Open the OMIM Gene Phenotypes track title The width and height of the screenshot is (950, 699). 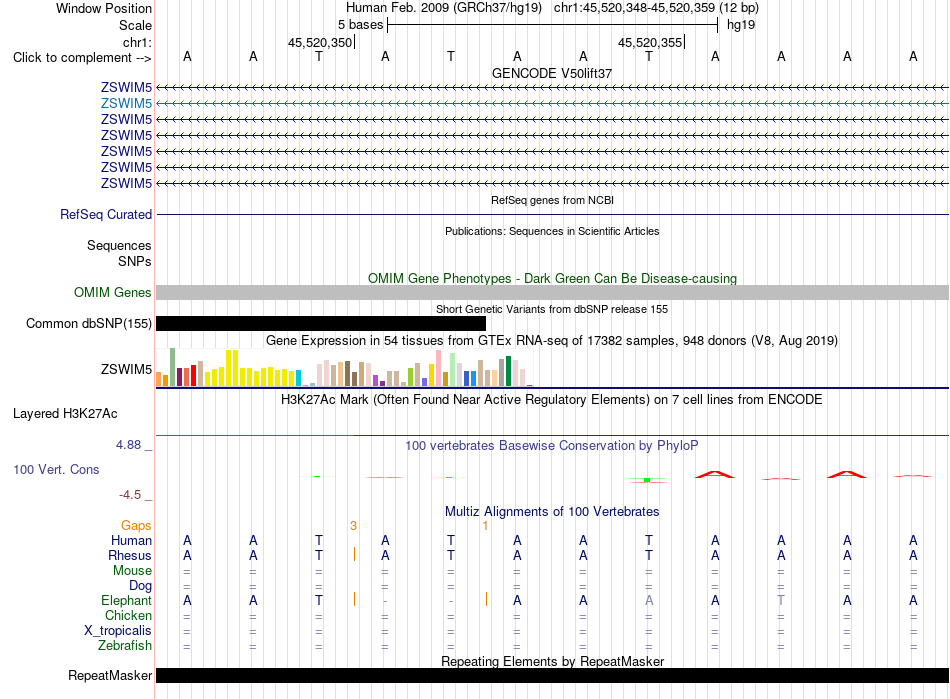552,279
